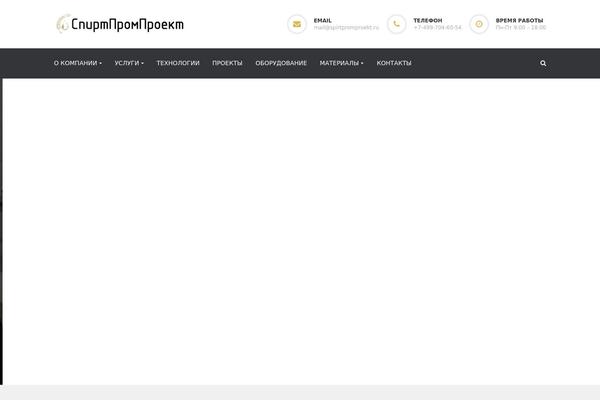Click the clock working-hours icon

click(479, 24)
